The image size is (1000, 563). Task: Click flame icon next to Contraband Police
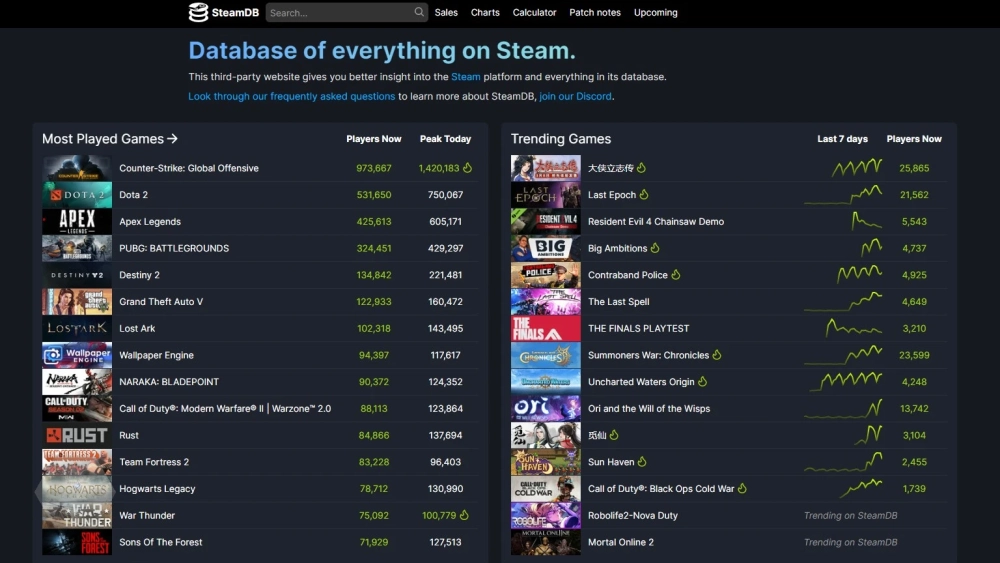click(676, 275)
